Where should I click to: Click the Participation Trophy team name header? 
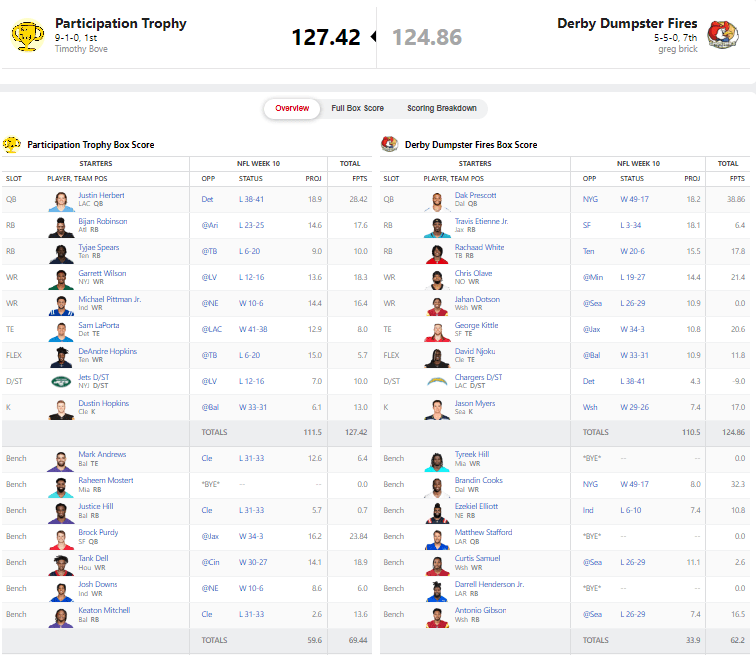pos(120,23)
